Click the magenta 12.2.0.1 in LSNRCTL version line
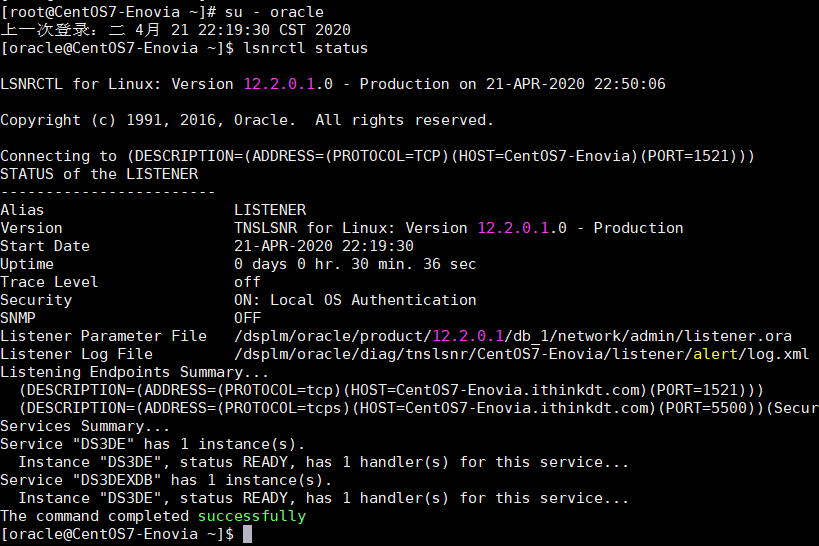819x546 pixels. (x=279, y=84)
